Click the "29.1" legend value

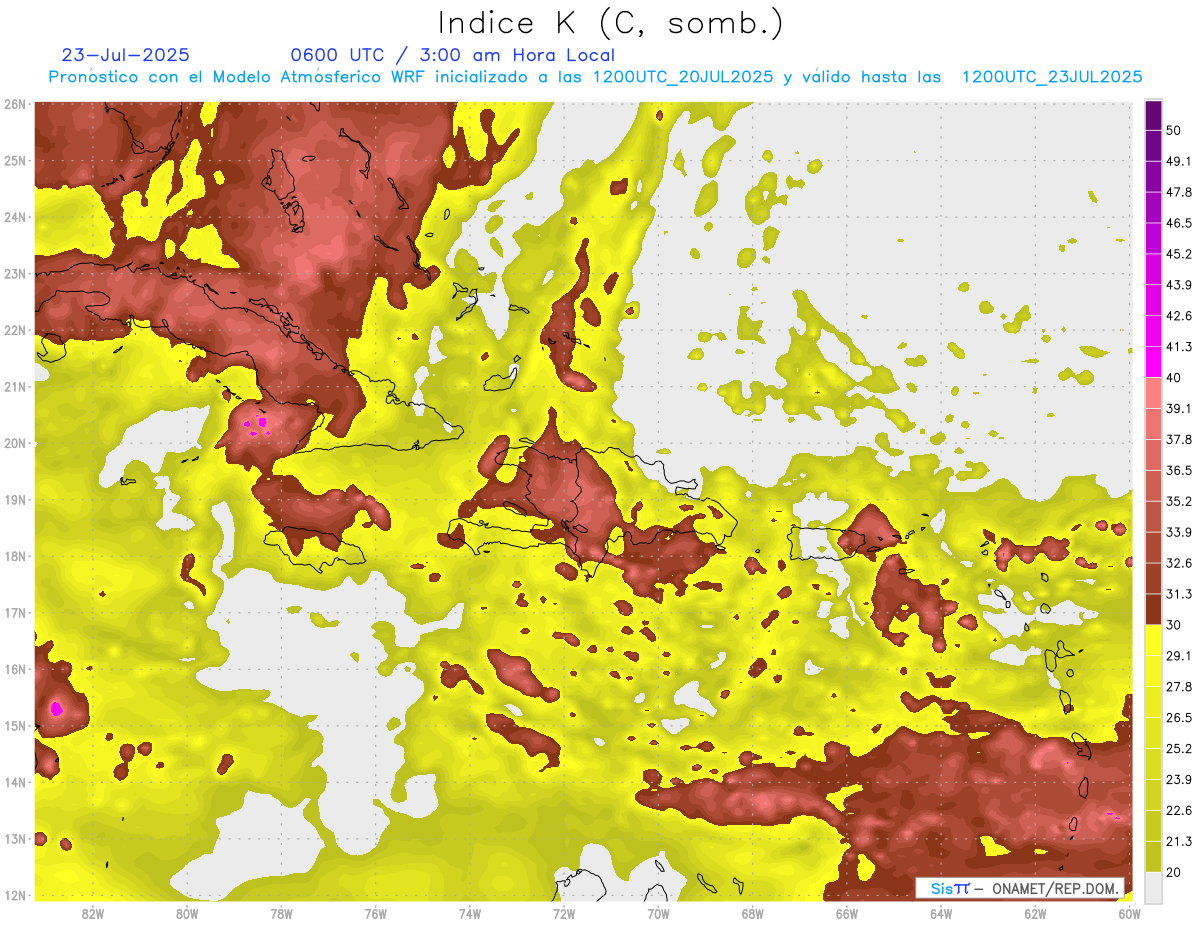1177,656
